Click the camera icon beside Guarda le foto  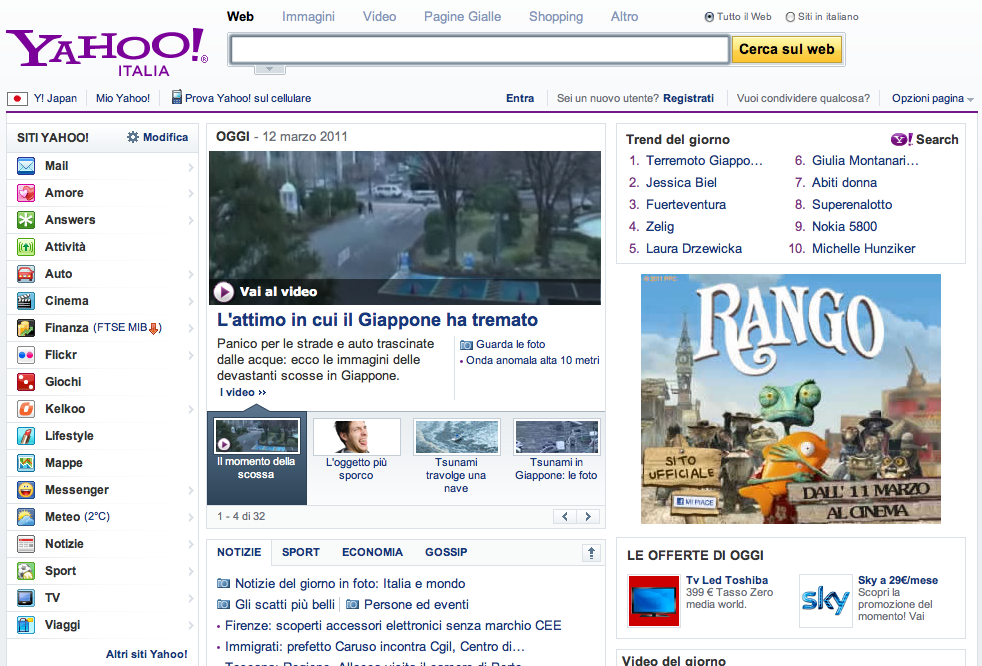coord(466,345)
